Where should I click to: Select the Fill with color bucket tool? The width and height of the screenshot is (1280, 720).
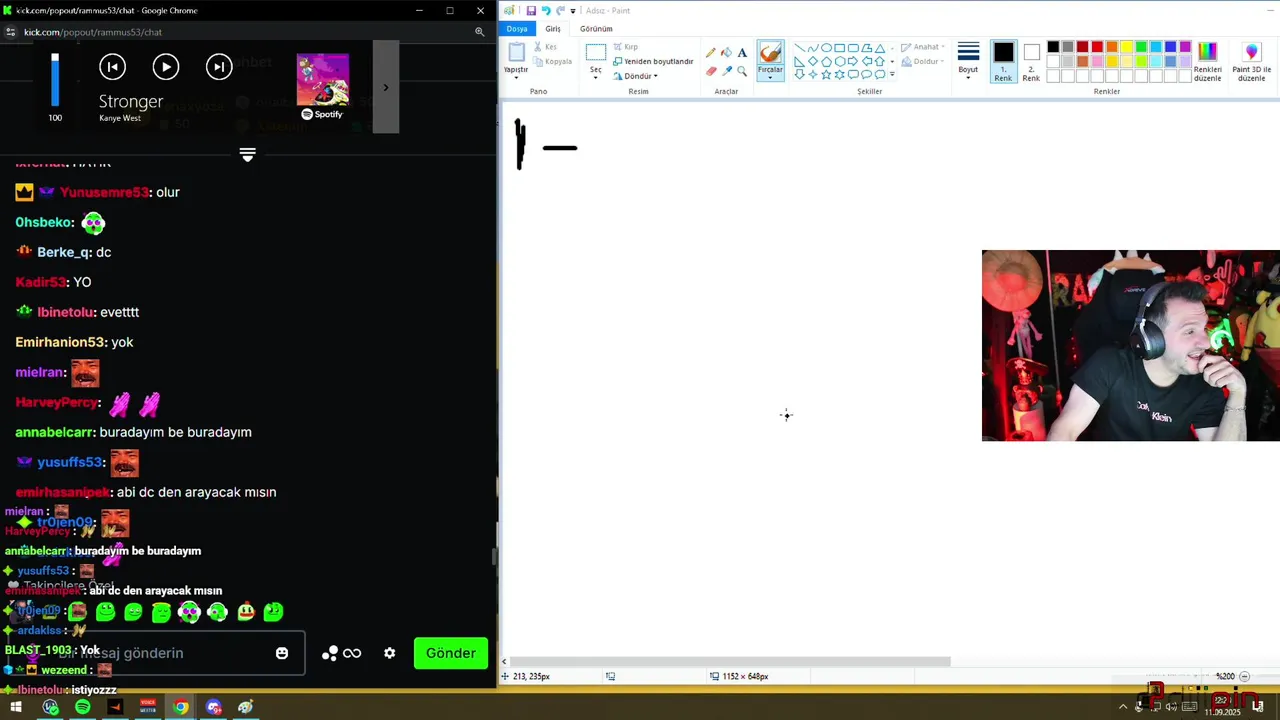[726, 53]
